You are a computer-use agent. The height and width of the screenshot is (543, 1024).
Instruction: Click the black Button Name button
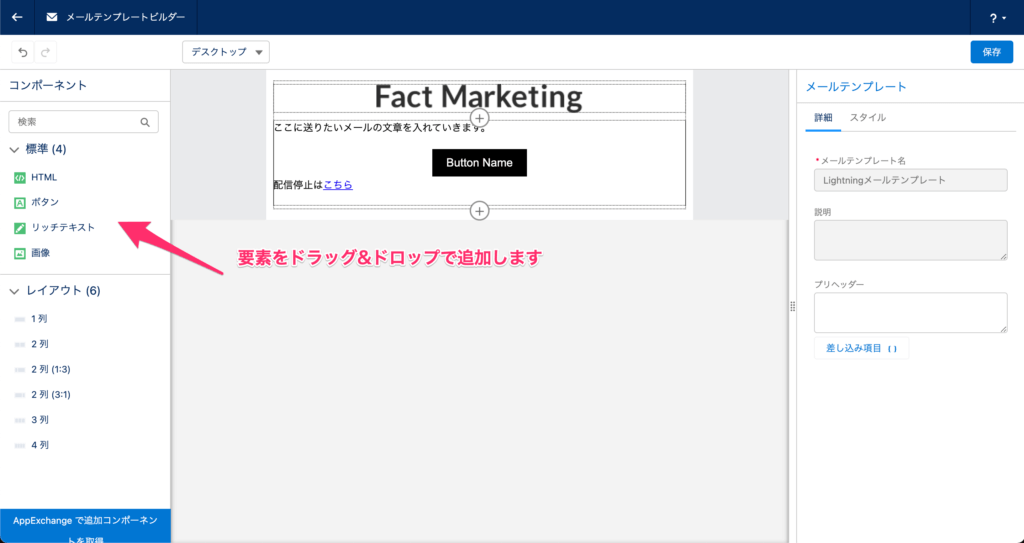[479, 163]
